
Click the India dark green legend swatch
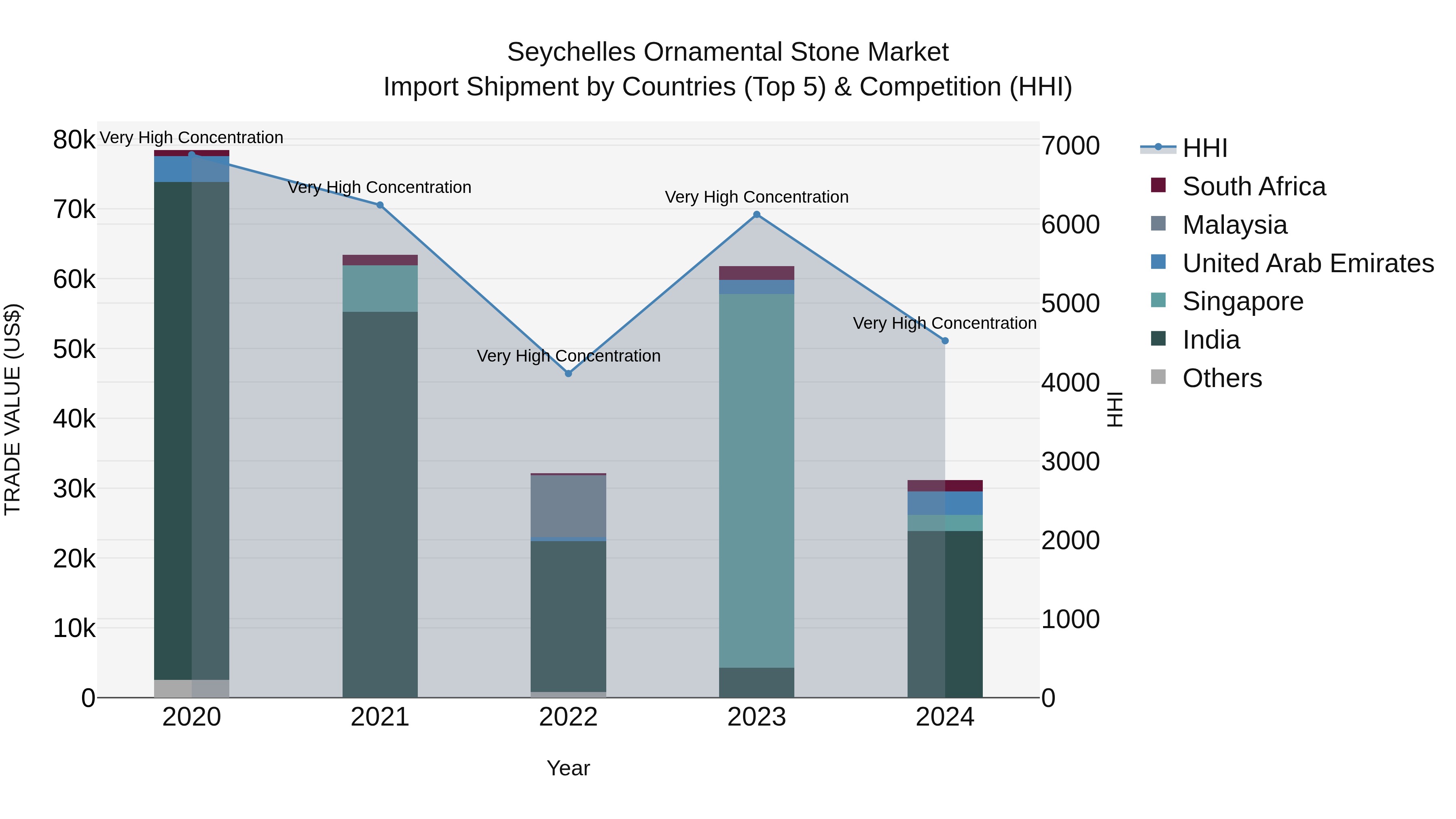pyautogui.click(x=1158, y=338)
